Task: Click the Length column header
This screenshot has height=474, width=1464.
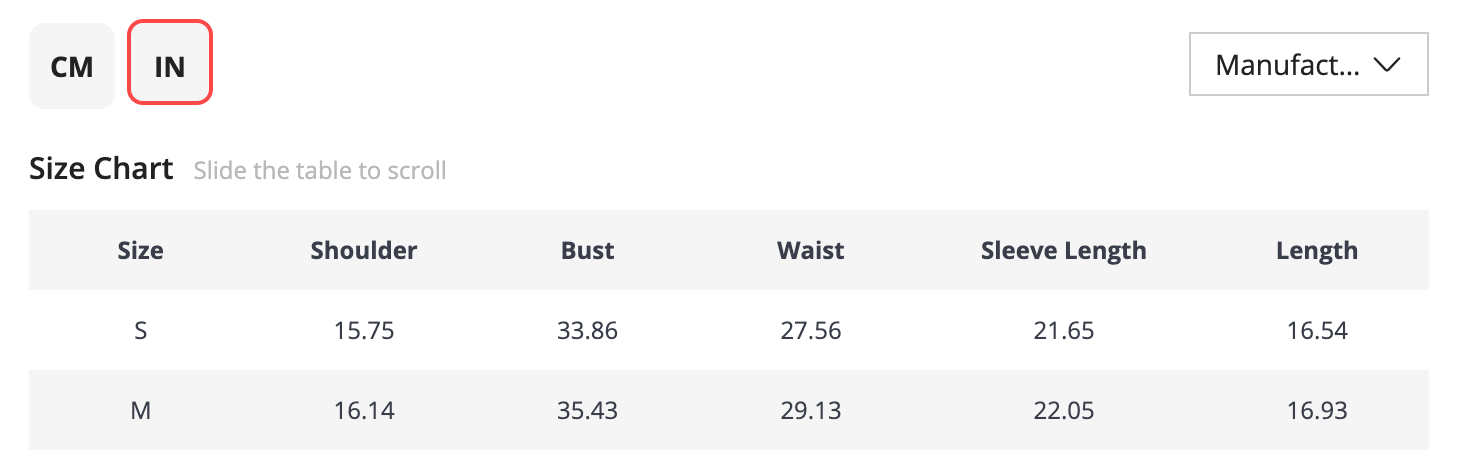Action: coord(1317,250)
